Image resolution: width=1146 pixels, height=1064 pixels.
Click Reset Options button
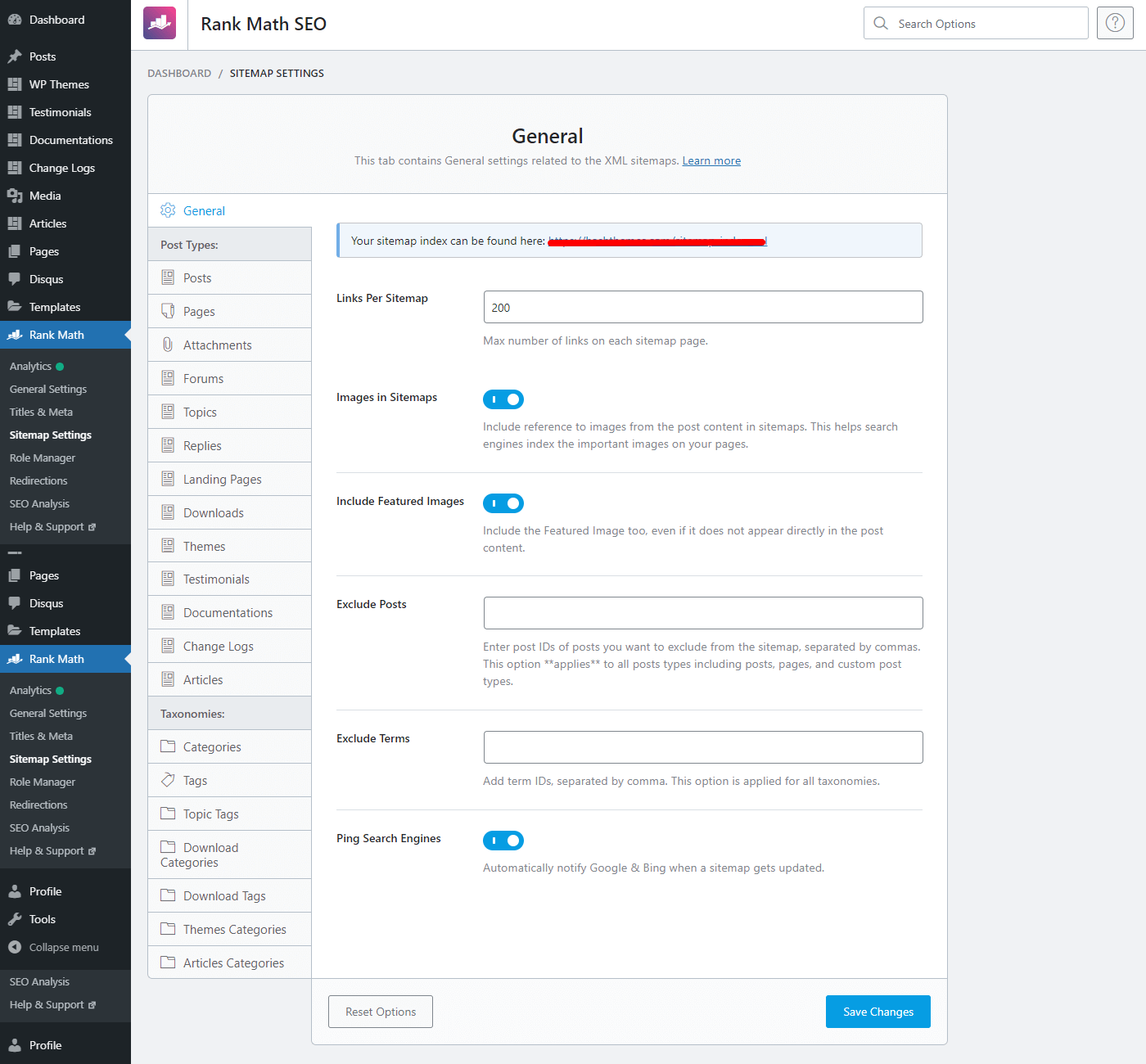381,1012
